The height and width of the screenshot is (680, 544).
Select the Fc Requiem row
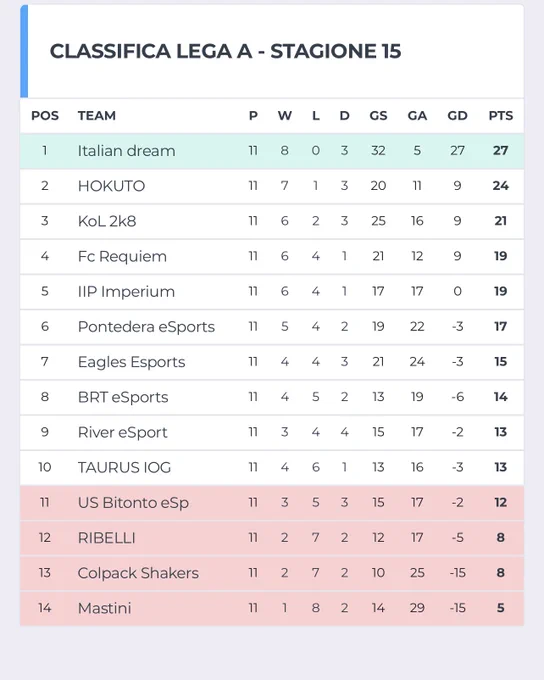coord(272,256)
